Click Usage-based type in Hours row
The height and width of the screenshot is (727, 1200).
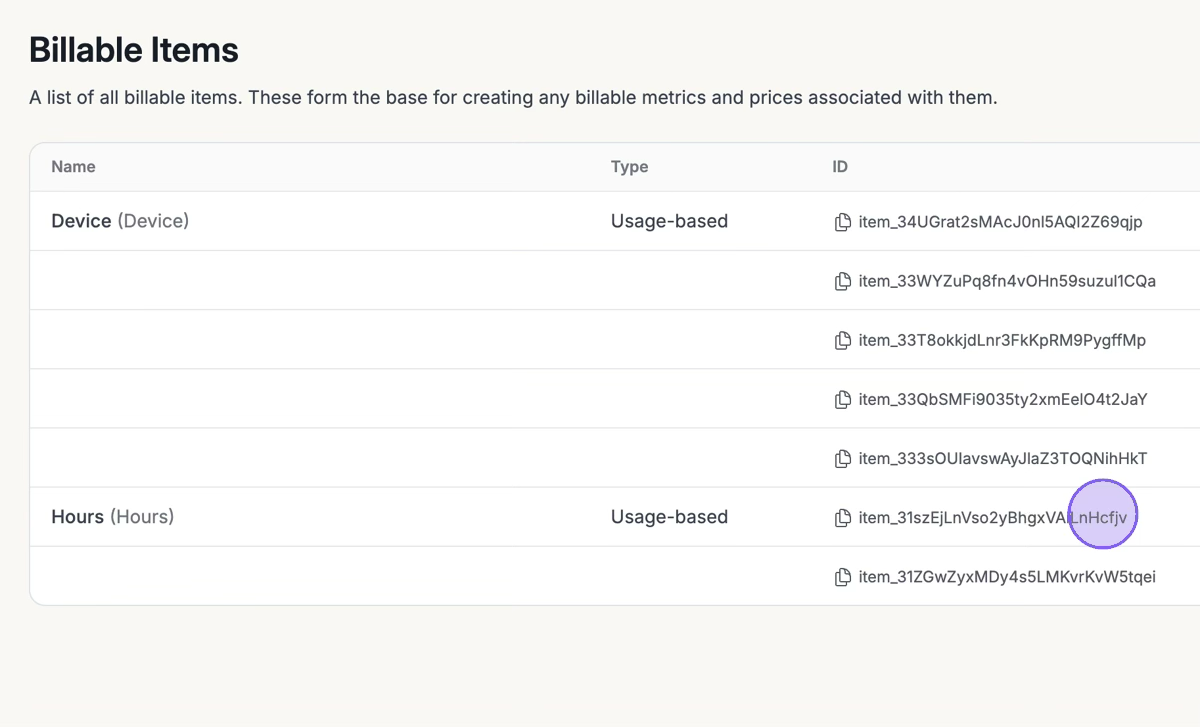pyautogui.click(x=669, y=517)
